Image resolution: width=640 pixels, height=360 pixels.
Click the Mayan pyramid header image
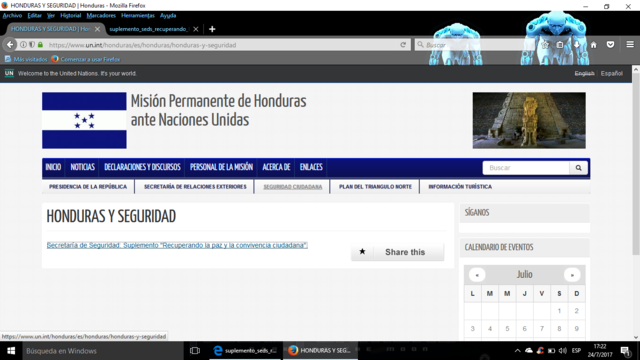tap(529, 120)
